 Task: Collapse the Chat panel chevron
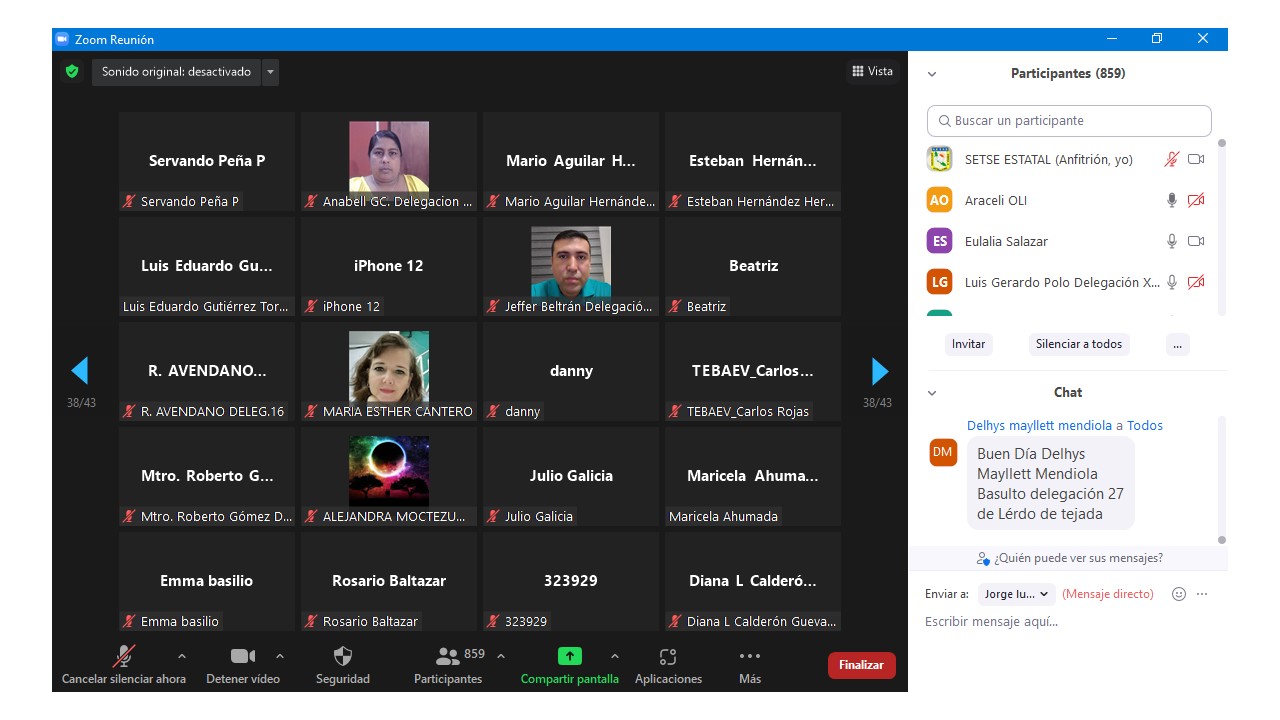[x=932, y=393]
